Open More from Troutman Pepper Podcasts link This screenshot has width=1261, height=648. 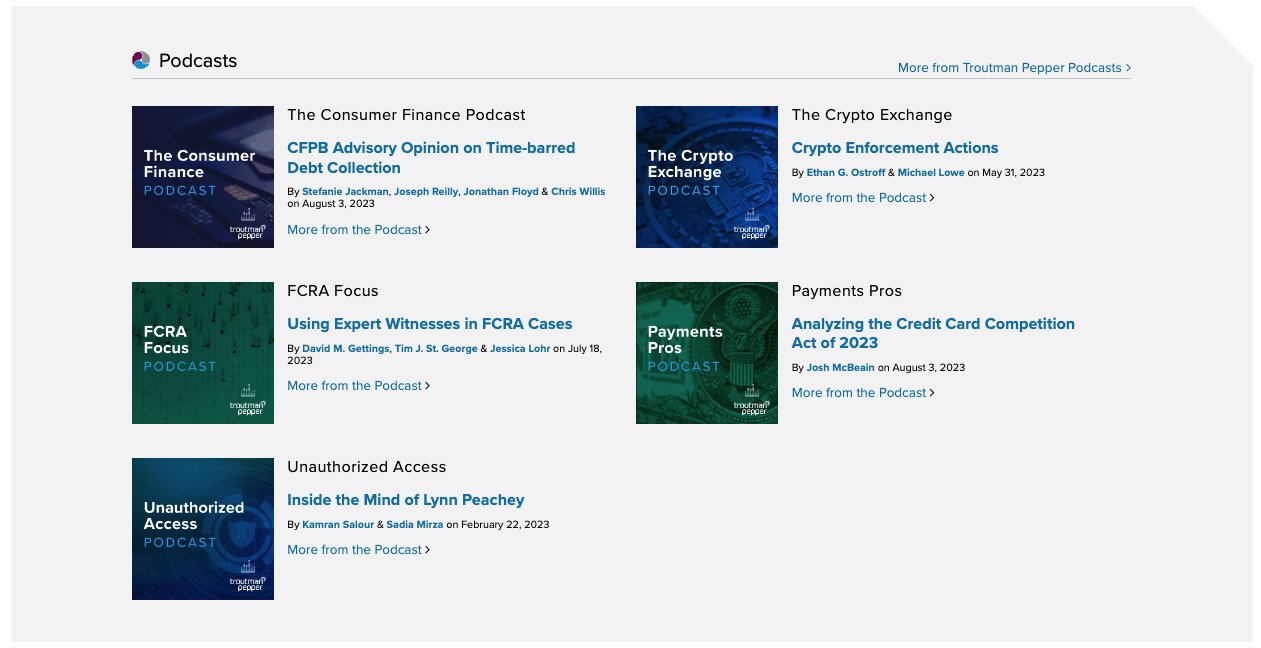[x=1014, y=68]
